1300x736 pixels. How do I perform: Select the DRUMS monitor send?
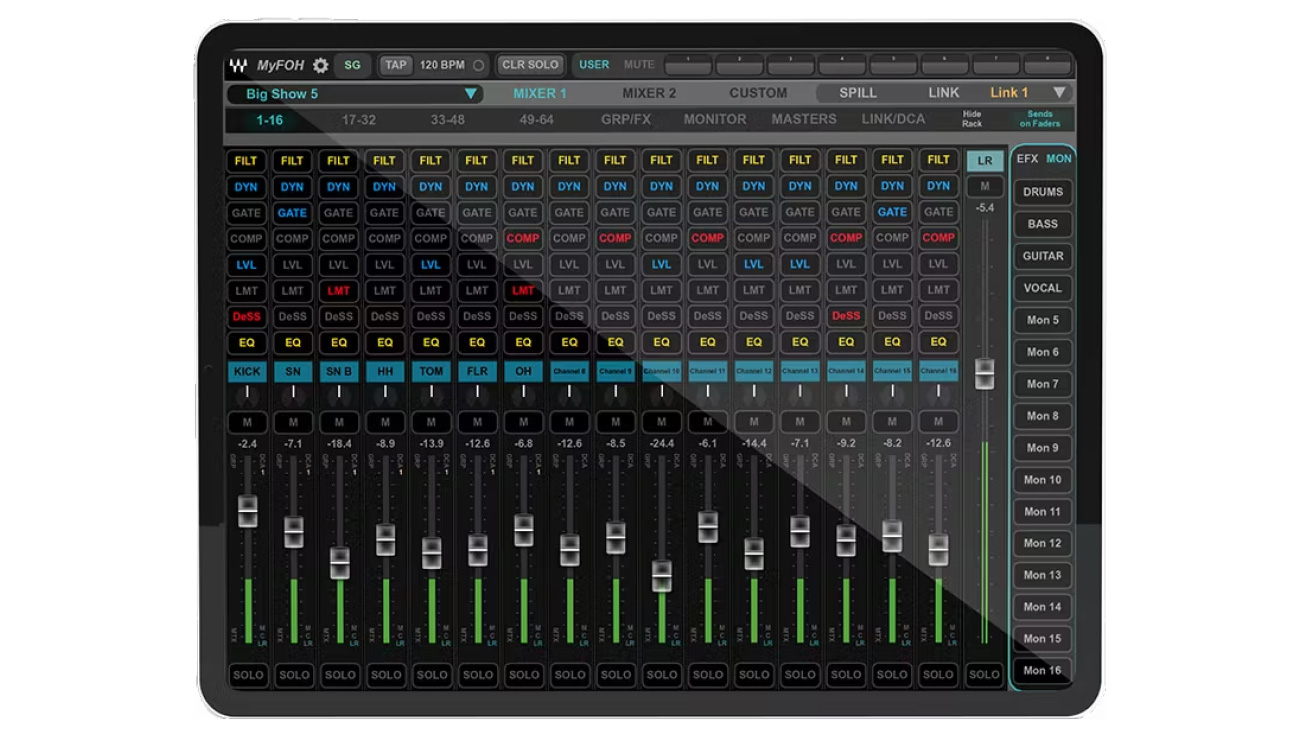[1042, 192]
